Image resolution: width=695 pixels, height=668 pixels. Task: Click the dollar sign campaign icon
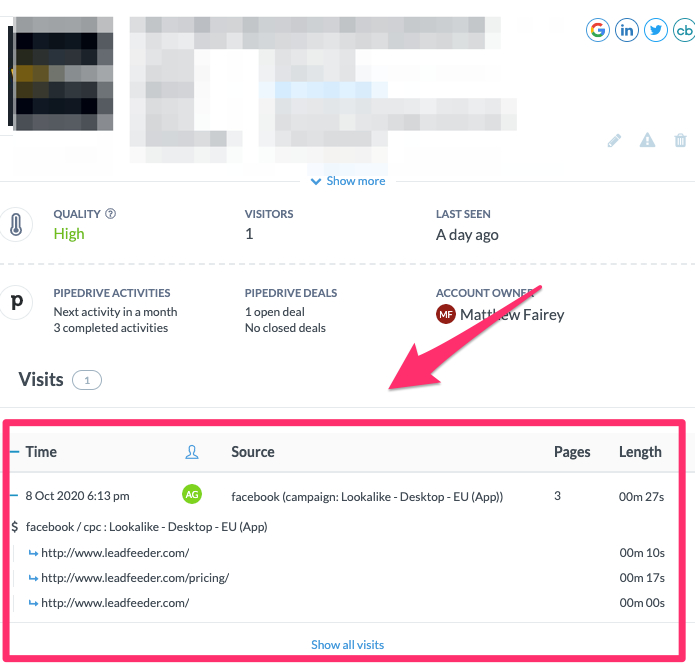(x=15, y=527)
